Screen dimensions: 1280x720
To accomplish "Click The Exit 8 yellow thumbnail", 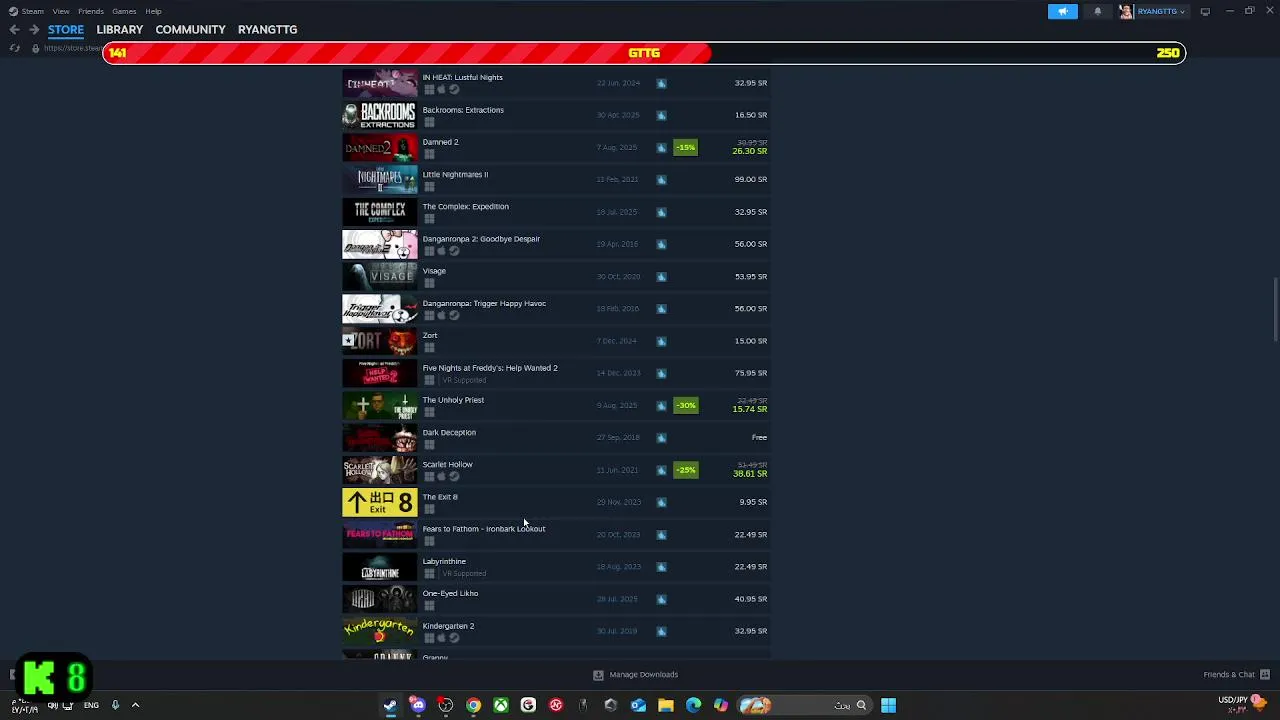I will pos(379,502).
